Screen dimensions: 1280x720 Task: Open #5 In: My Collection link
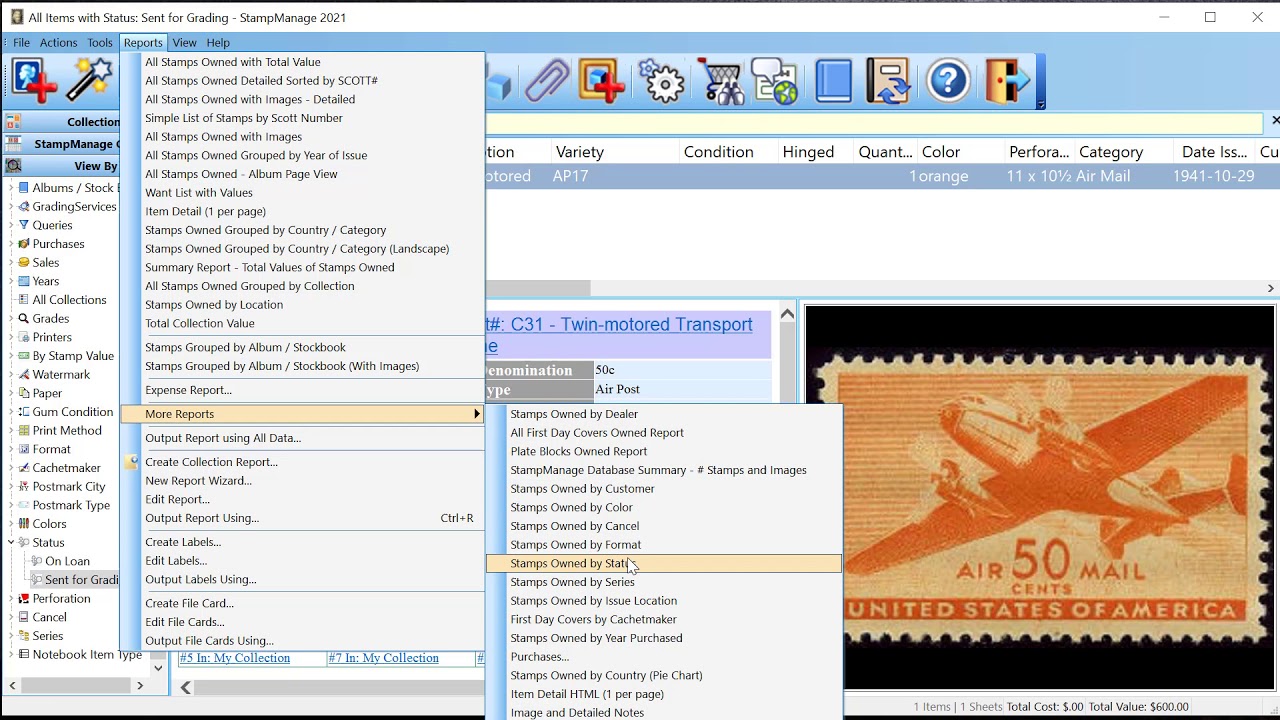[x=235, y=658]
